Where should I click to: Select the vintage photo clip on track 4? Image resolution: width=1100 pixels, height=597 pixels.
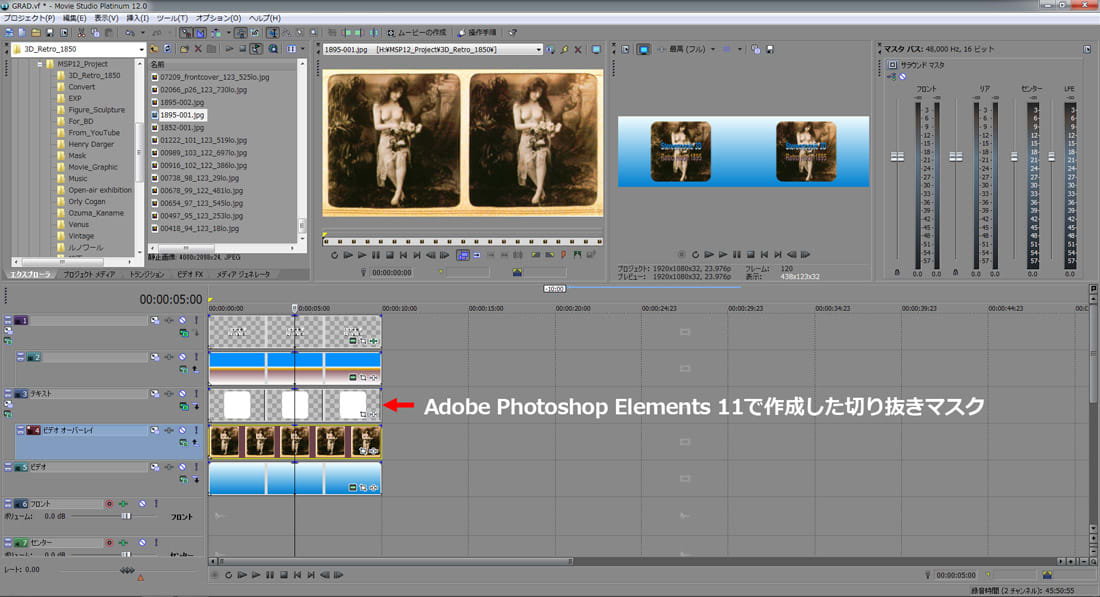point(295,442)
